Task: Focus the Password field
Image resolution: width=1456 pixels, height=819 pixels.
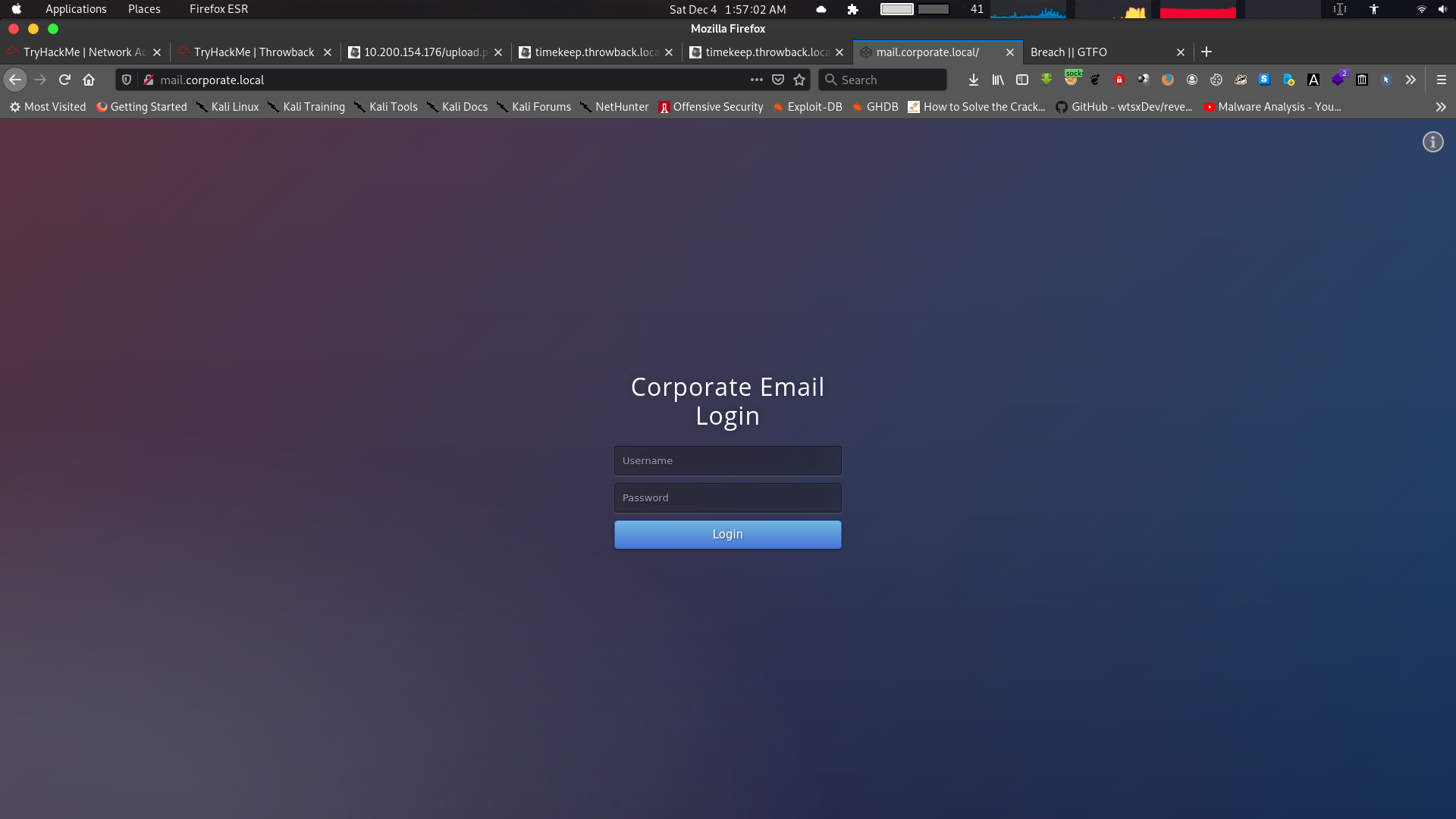Action: pyautogui.click(x=727, y=497)
